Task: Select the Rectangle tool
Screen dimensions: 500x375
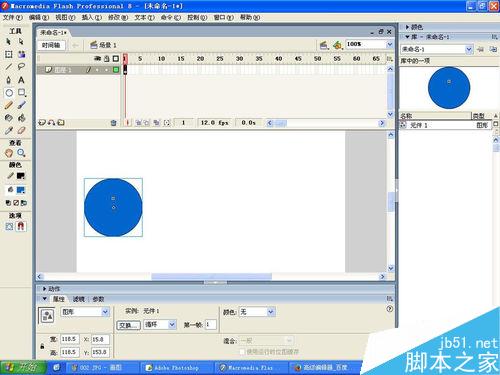Action: coord(22,93)
